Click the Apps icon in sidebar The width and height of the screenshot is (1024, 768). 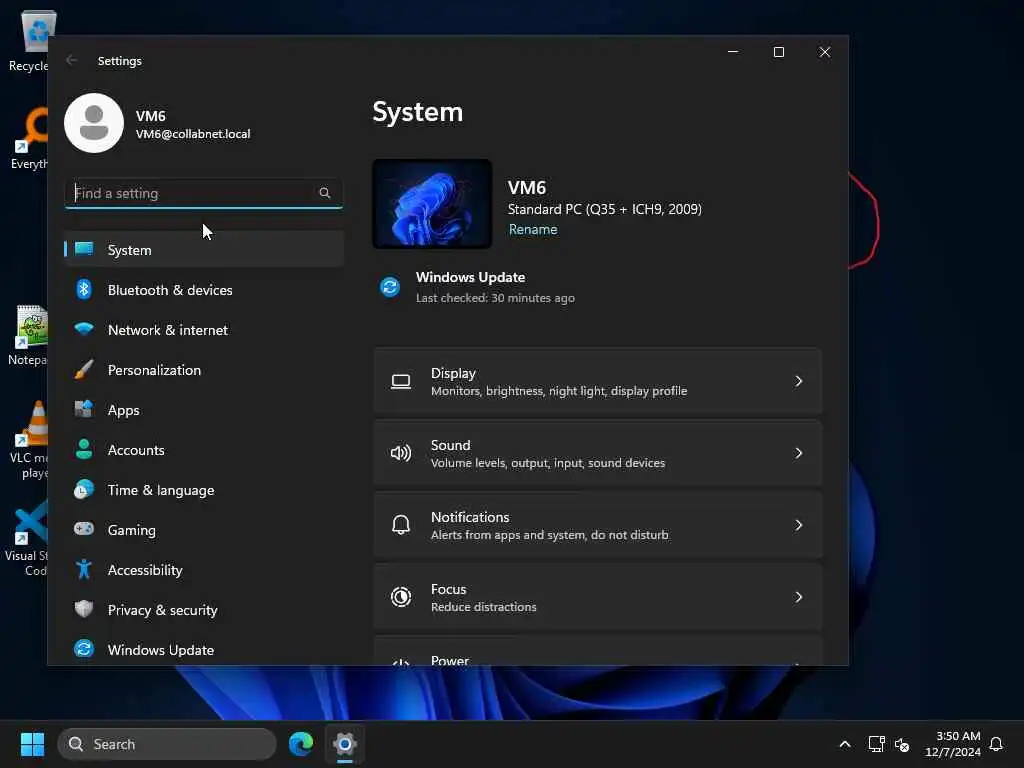84,409
